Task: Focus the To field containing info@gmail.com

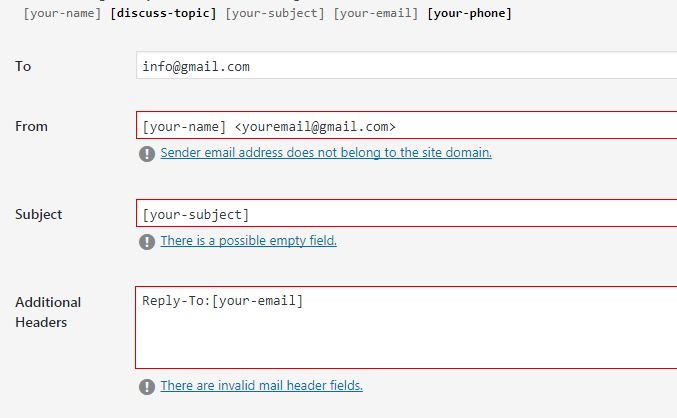Action: click(406, 65)
